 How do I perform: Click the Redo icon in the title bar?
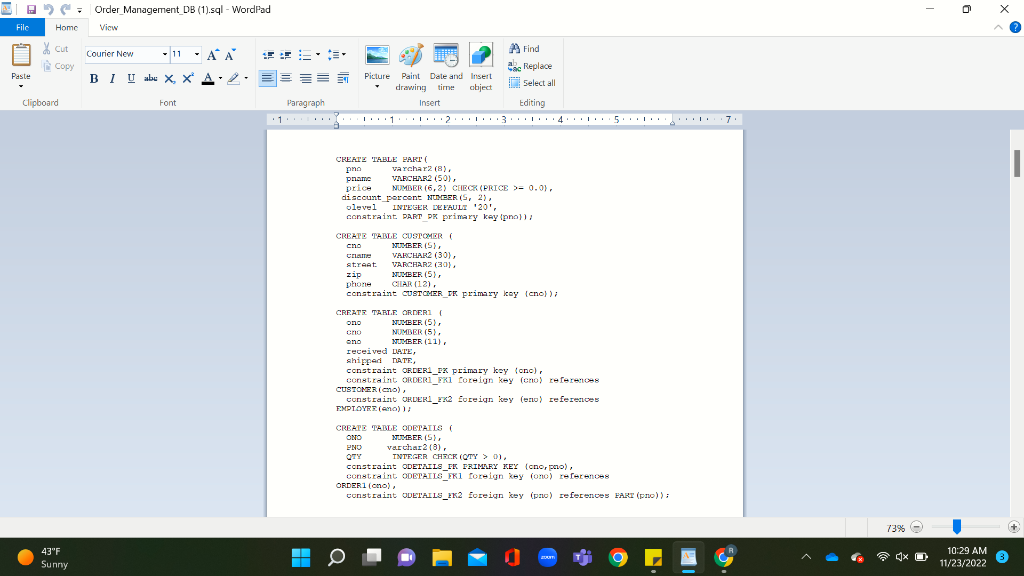point(65,10)
